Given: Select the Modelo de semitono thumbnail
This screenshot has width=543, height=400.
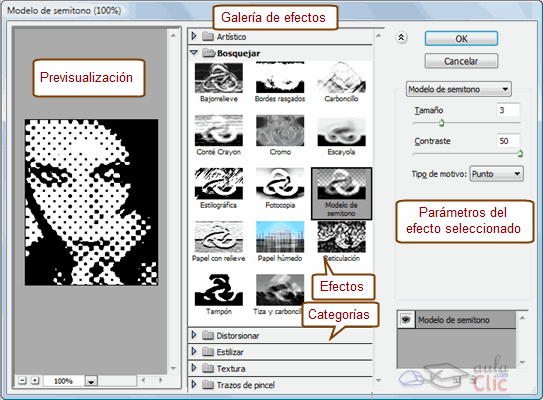Looking at the screenshot, I should [x=341, y=194].
